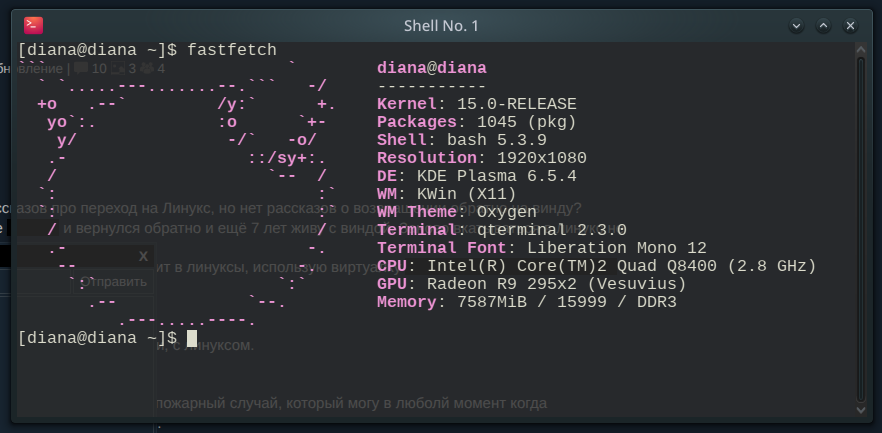Click the Kernel 15.0-RELEASE line

(x=476, y=104)
